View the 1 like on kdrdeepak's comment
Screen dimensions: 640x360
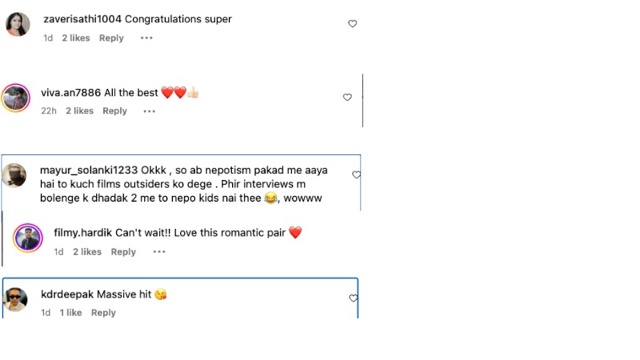coord(71,313)
